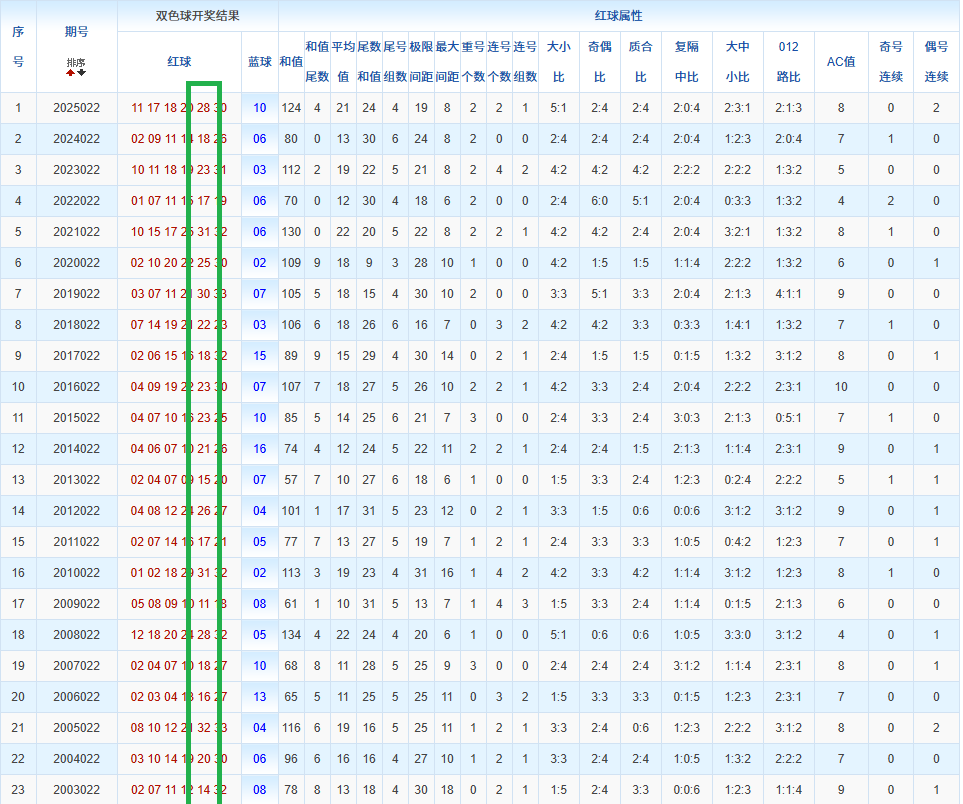Image resolution: width=963 pixels, height=804 pixels.
Task: Click the 红球属性 group header
Action: pyautogui.click(x=618, y=16)
